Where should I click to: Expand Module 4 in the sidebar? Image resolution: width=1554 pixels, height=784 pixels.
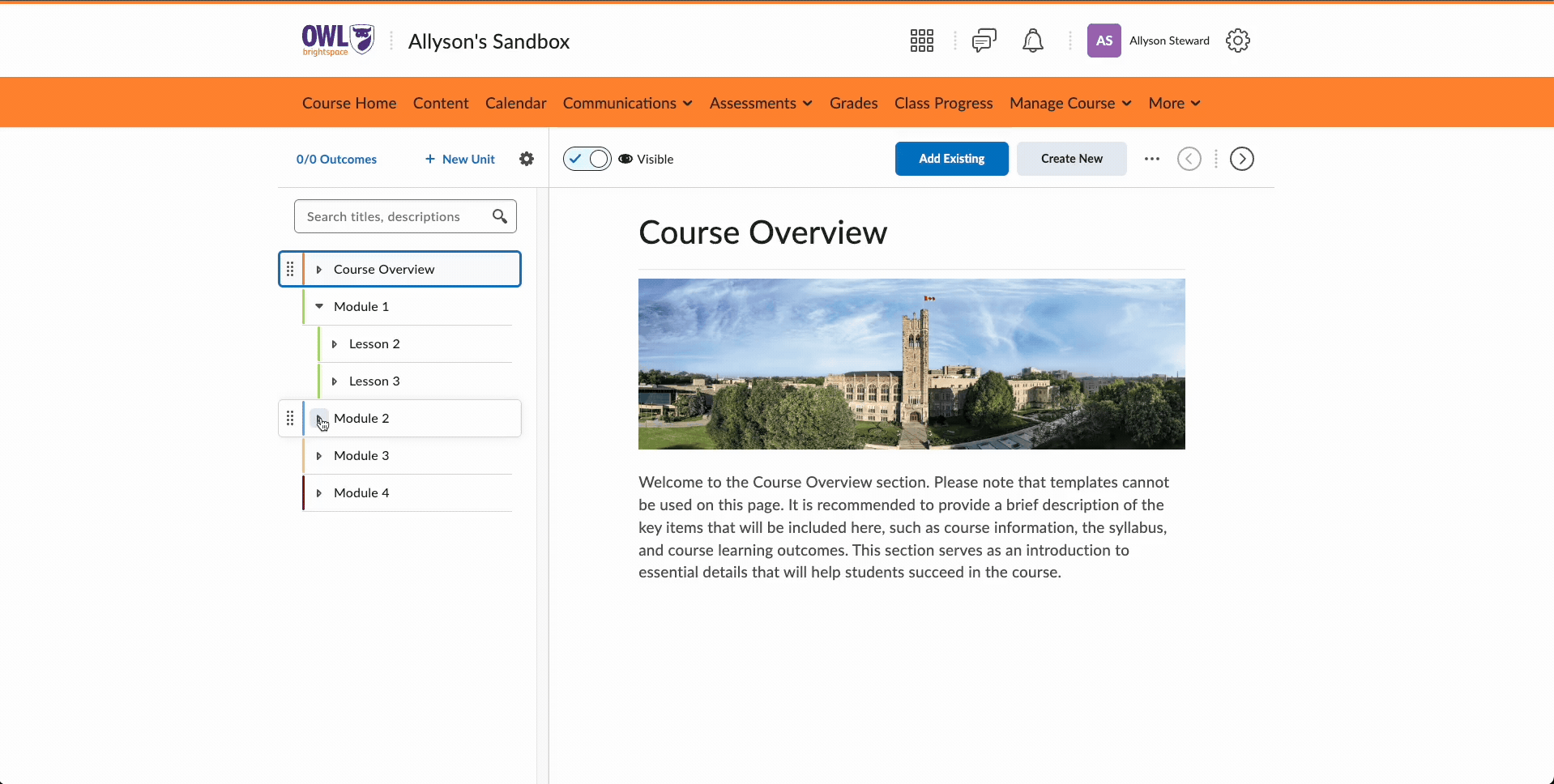pos(319,493)
